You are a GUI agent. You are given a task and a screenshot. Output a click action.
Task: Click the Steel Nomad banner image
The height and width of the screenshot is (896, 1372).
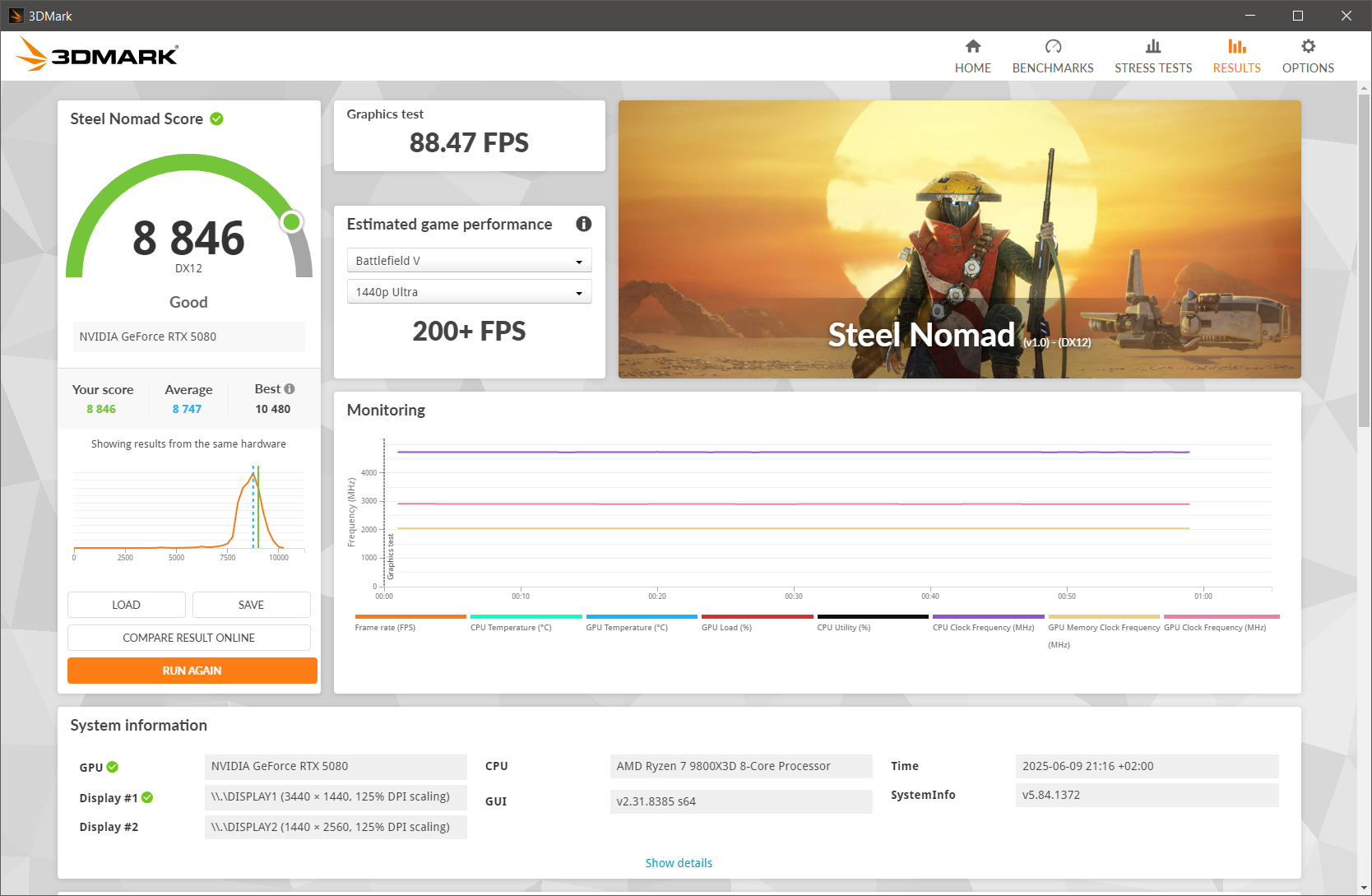(959, 239)
